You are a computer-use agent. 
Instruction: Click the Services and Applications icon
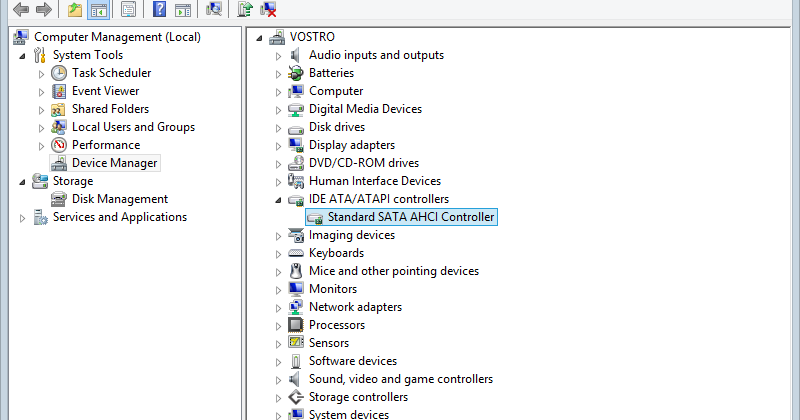click(x=40, y=217)
